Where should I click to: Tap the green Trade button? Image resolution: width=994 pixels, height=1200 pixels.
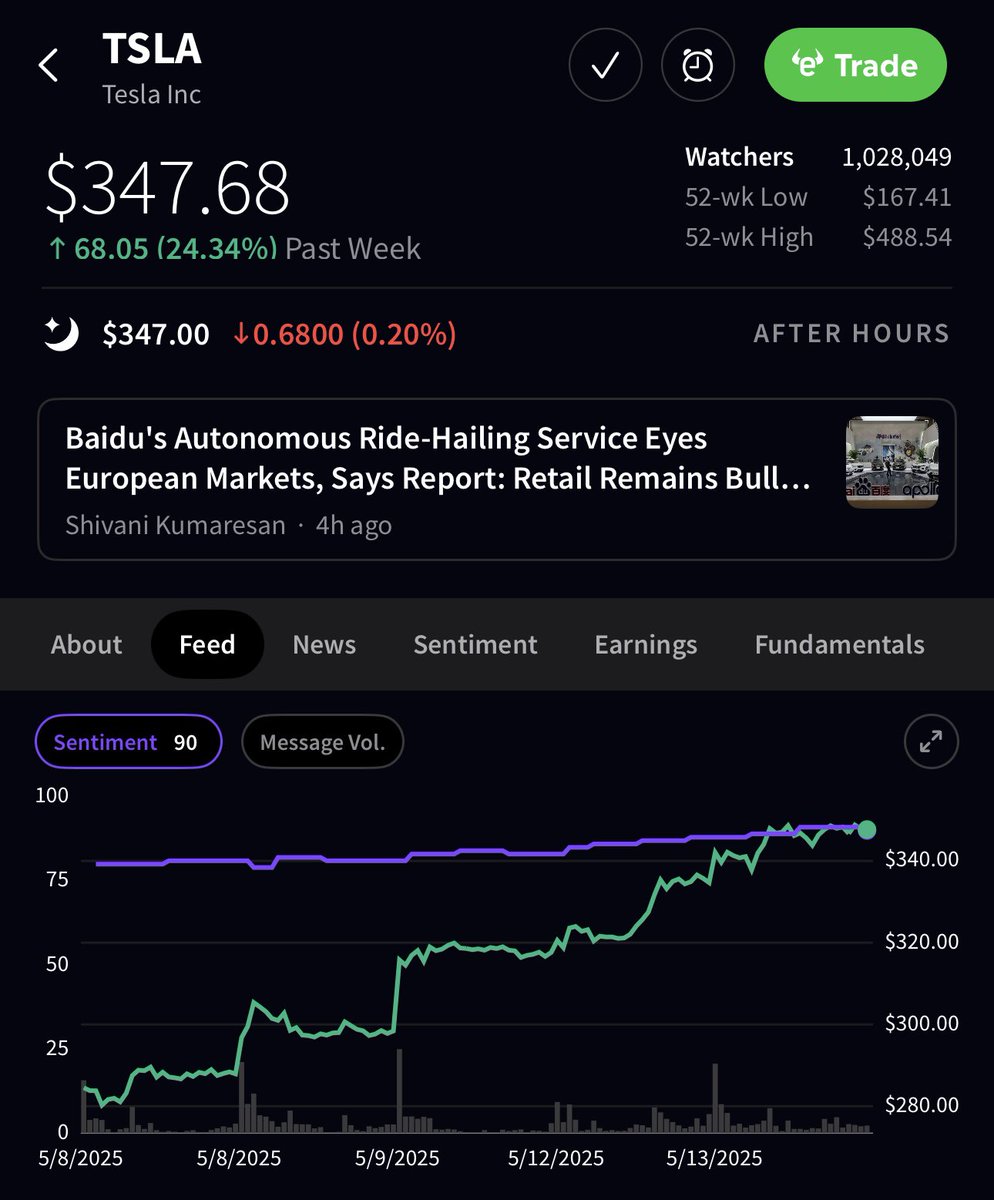pyautogui.click(x=855, y=65)
